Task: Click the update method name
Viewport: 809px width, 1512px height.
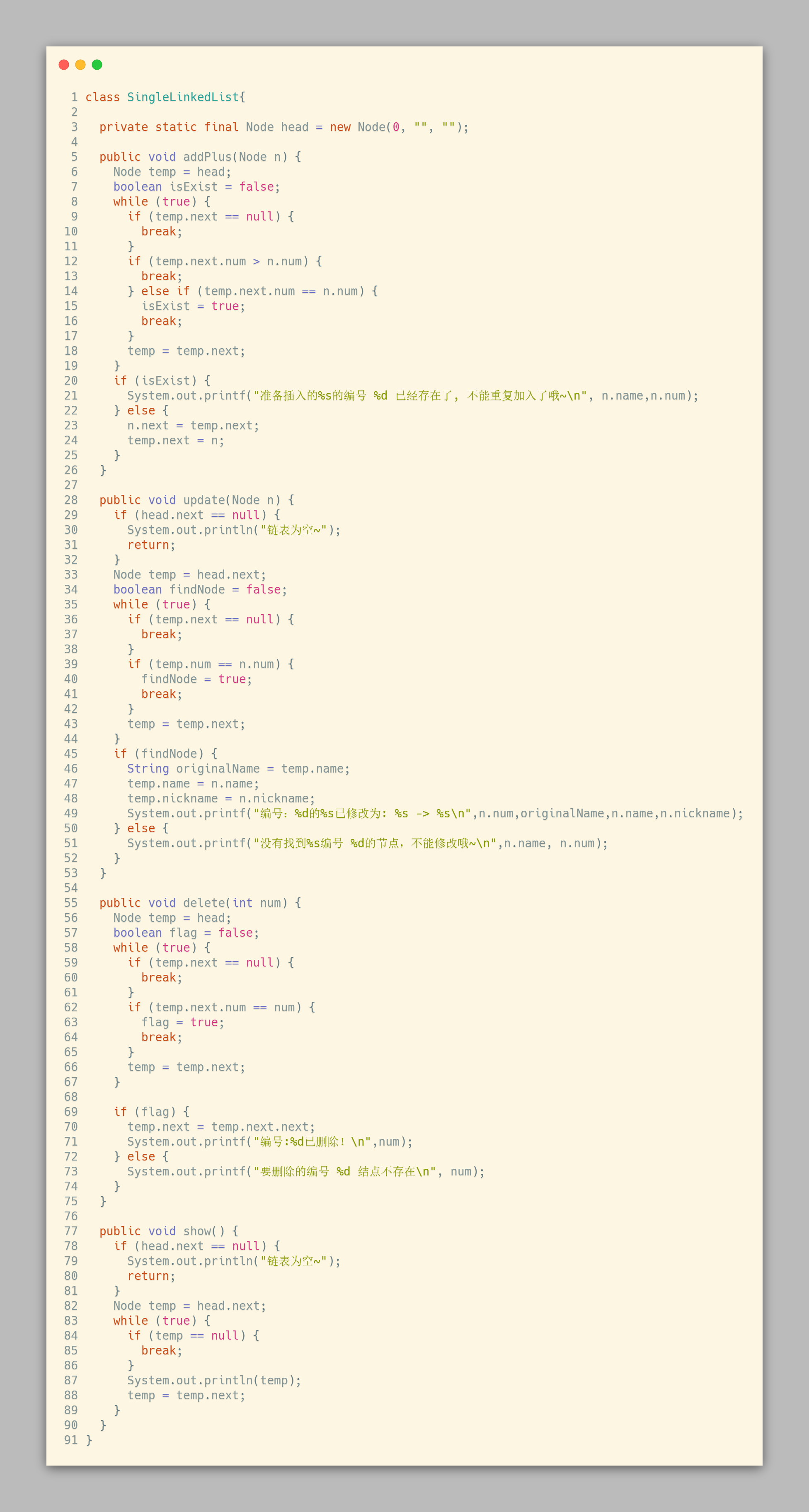Action: pos(204,500)
